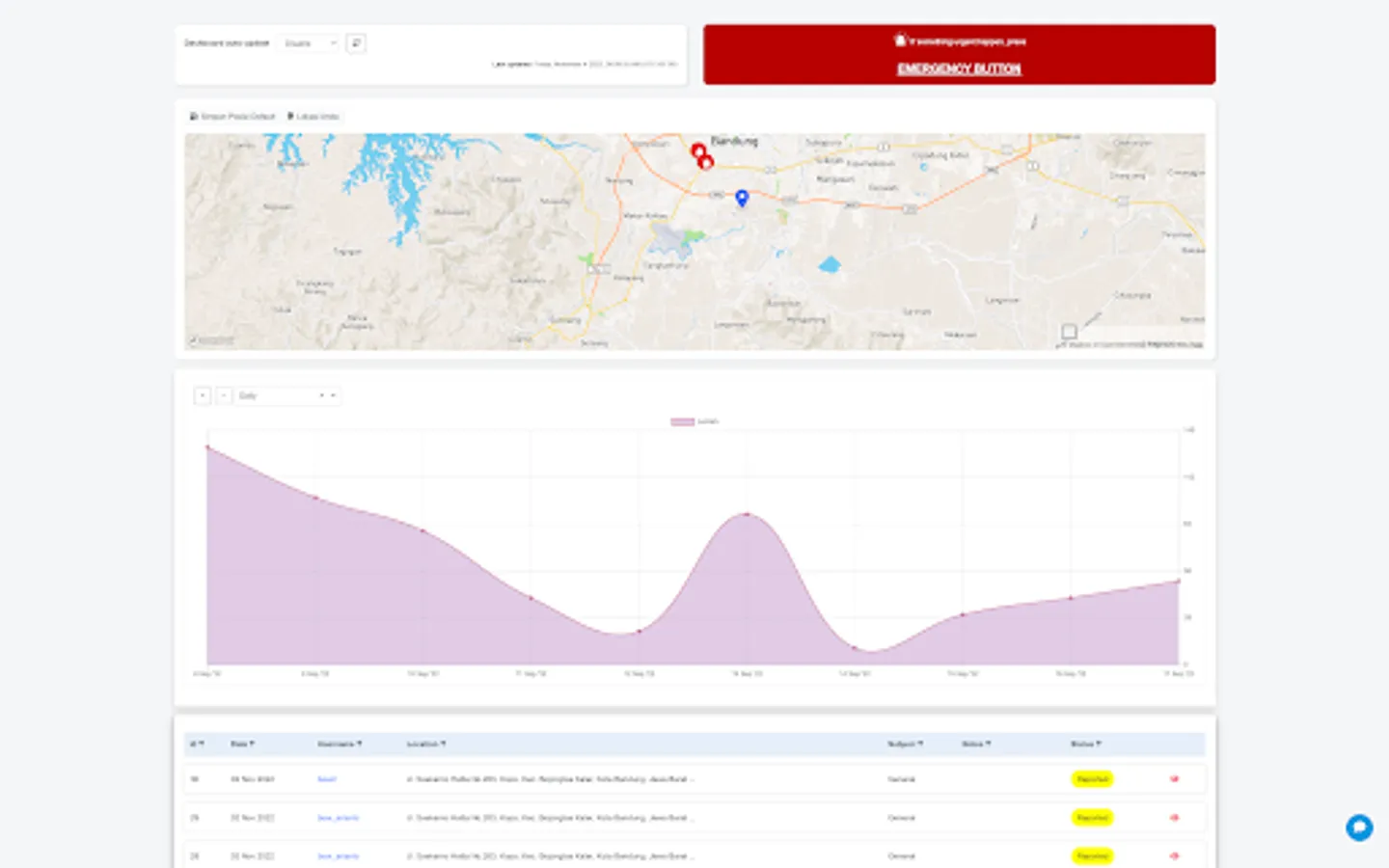The height and width of the screenshot is (868, 1389).
Task: Select the second tab above the map
Action: (x=313, y=117)
